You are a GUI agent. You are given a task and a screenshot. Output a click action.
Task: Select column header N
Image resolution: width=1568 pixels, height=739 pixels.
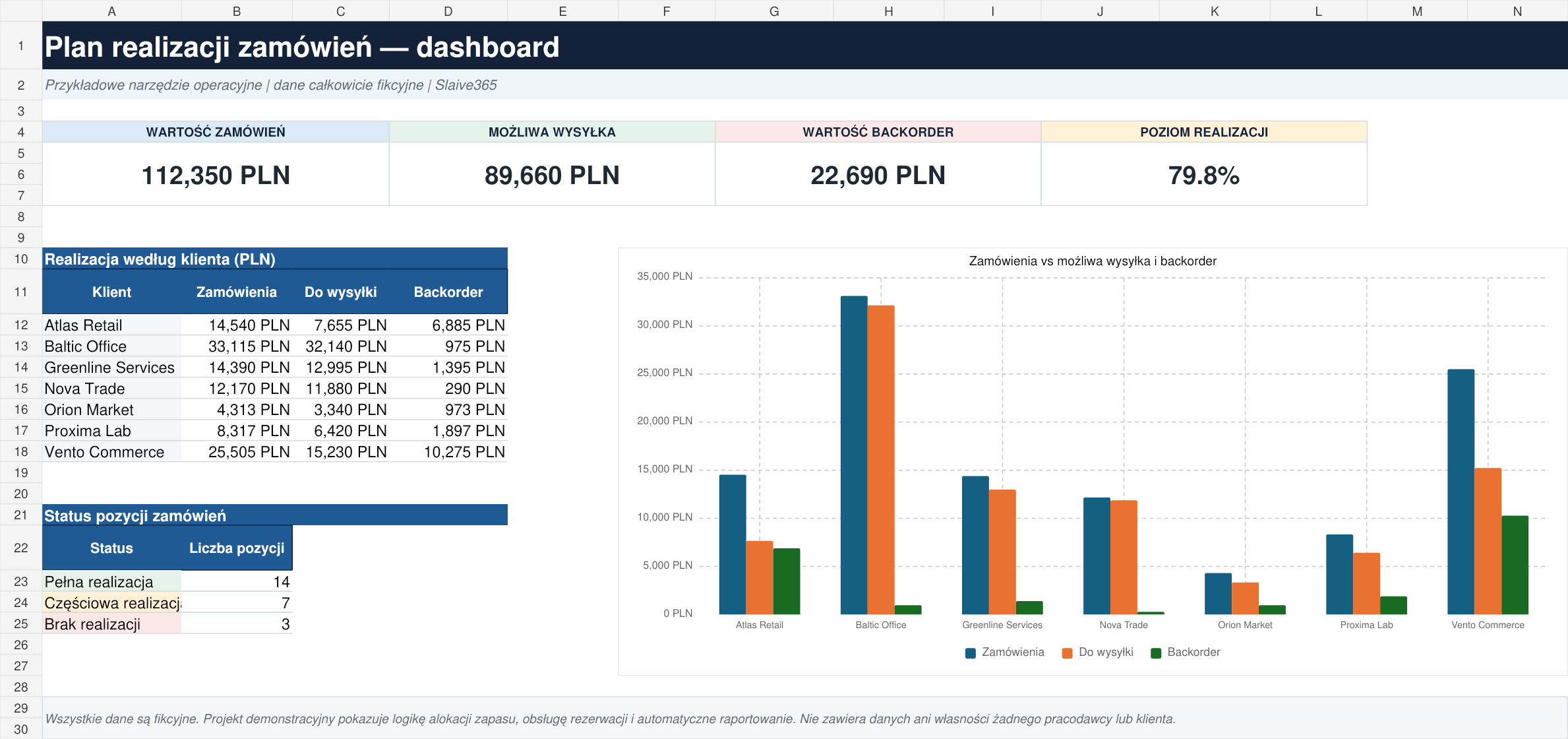pos(1517,11)
